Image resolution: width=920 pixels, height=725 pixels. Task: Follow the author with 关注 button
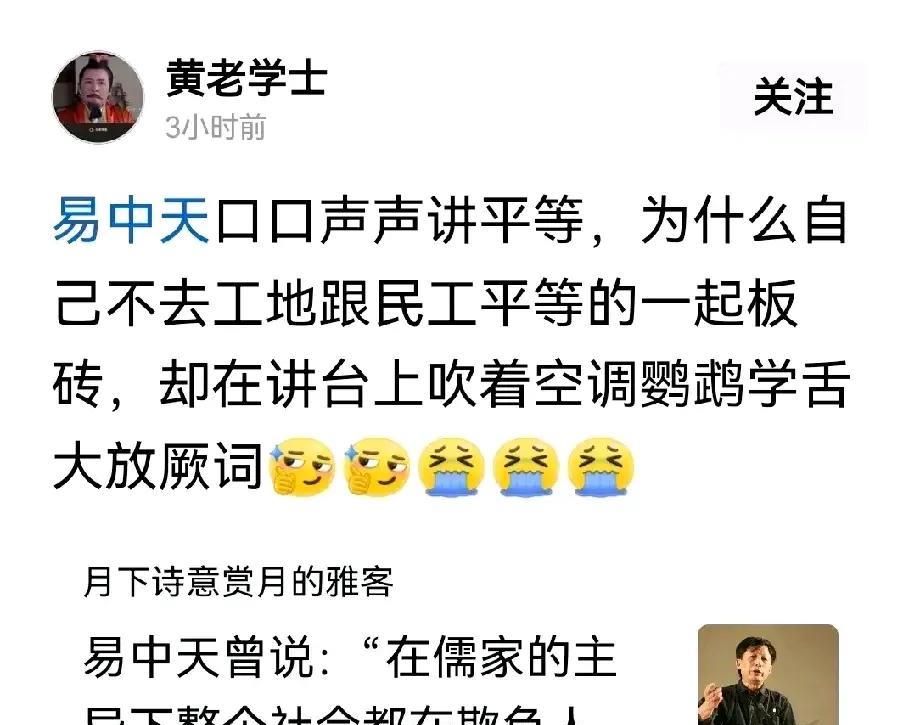coord(793,97)
